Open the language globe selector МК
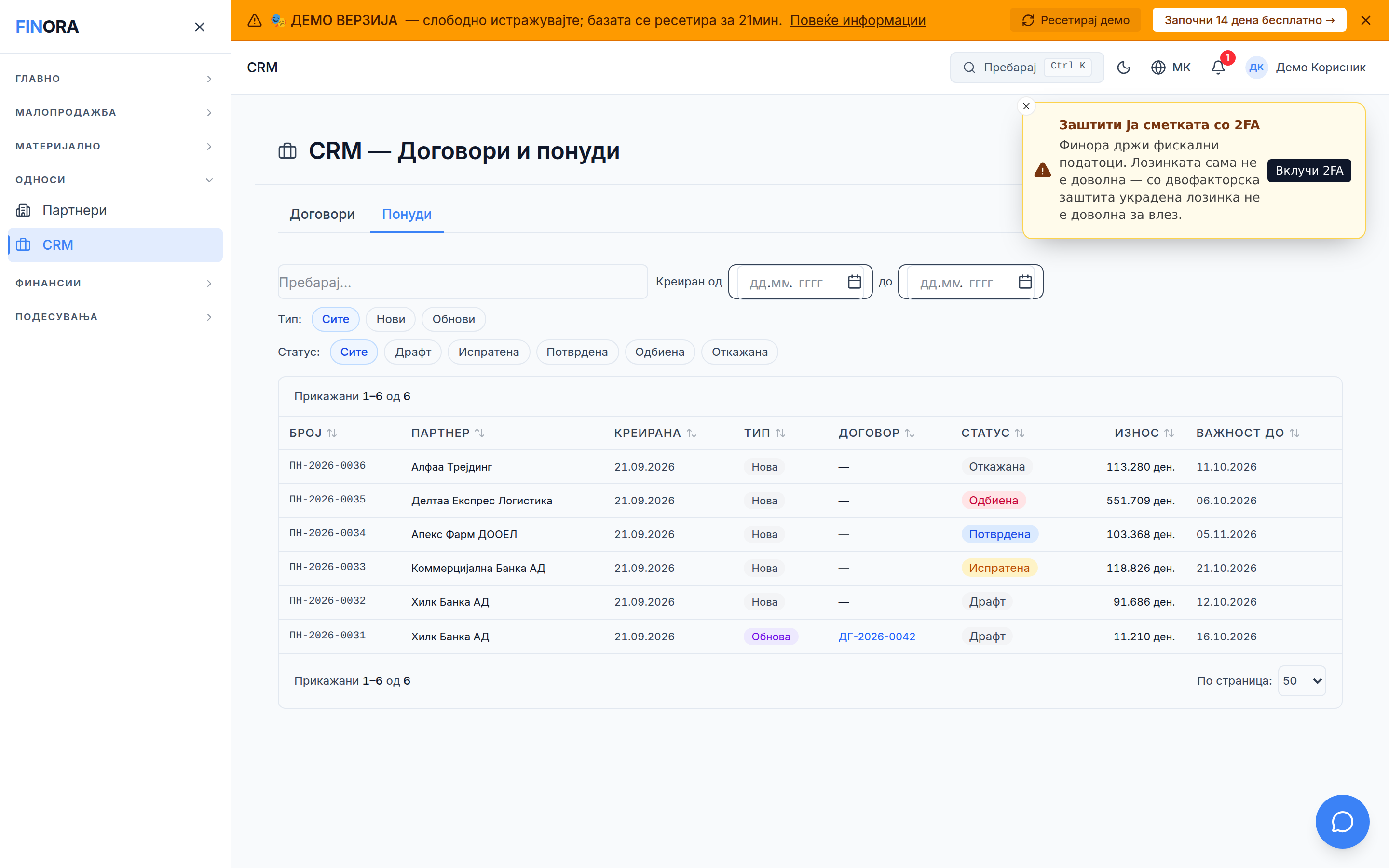 (x=1171, y=68)
